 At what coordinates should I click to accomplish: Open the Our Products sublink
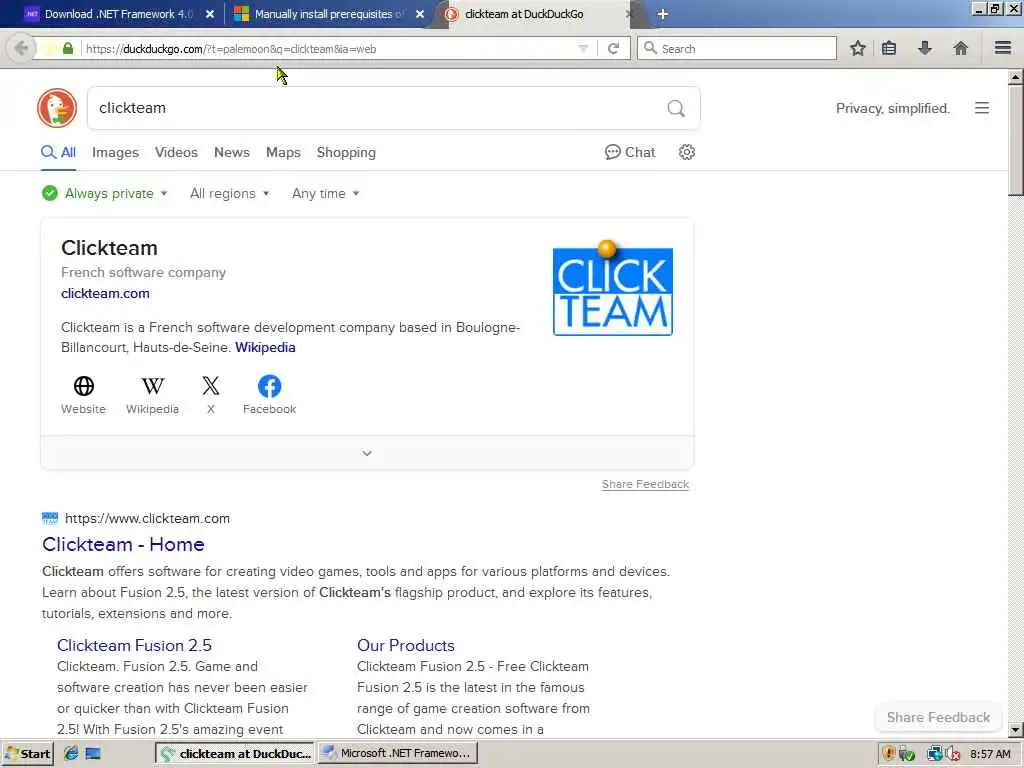point(406,645)
